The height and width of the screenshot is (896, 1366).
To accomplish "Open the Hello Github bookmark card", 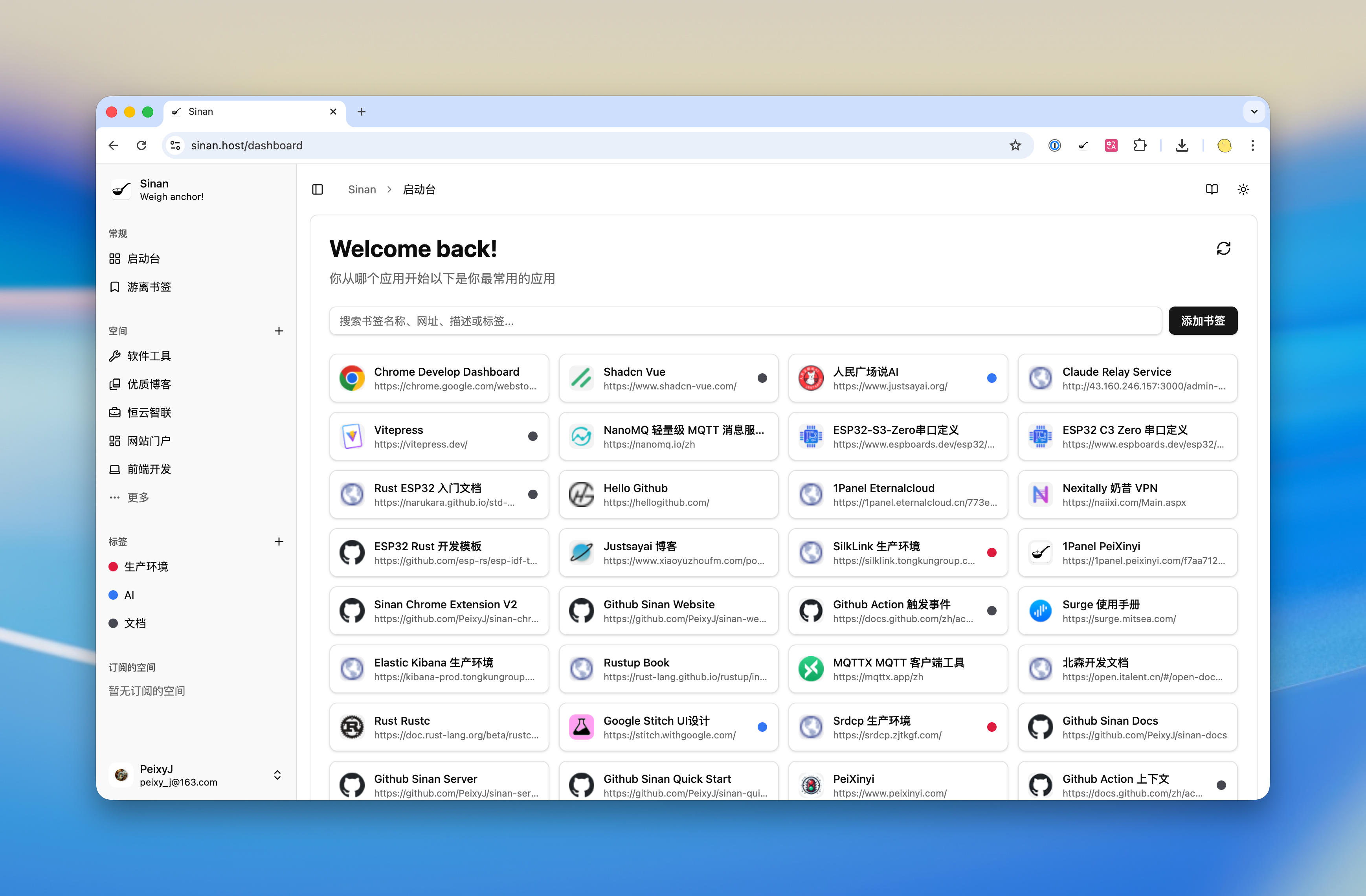I will click(668, 494).
